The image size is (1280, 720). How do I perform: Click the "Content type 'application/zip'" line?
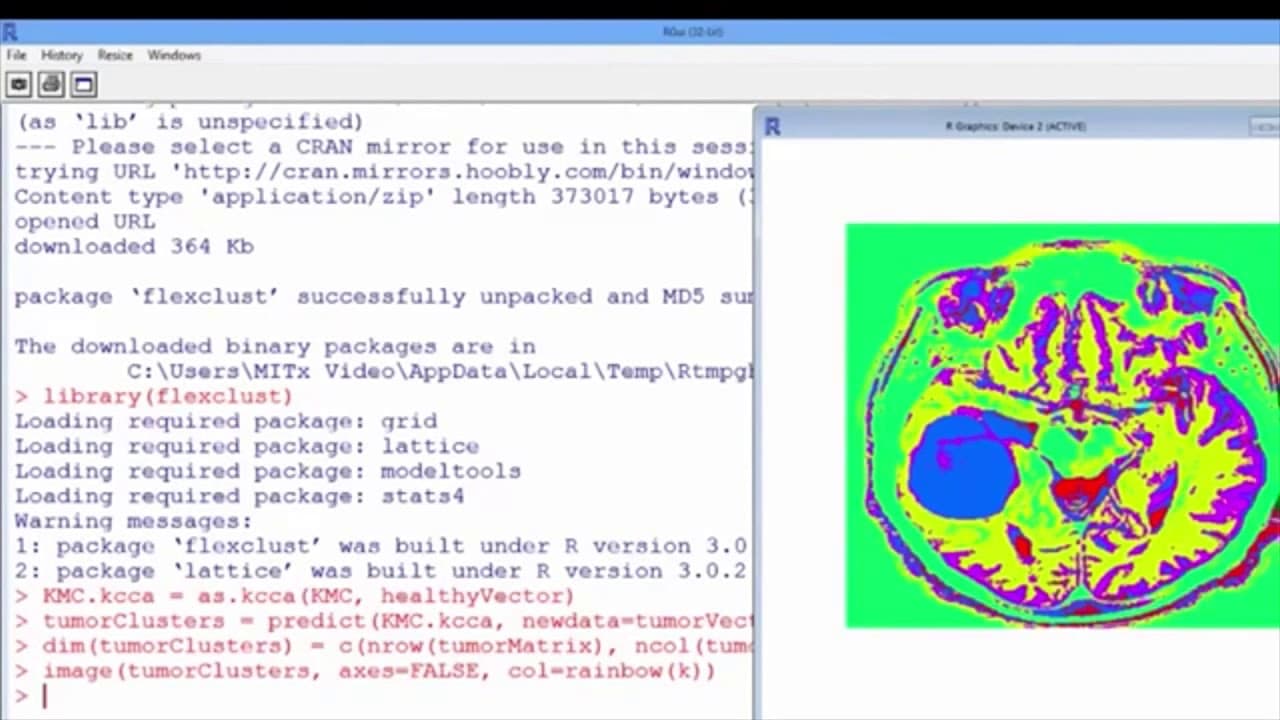tap(384, 196)
